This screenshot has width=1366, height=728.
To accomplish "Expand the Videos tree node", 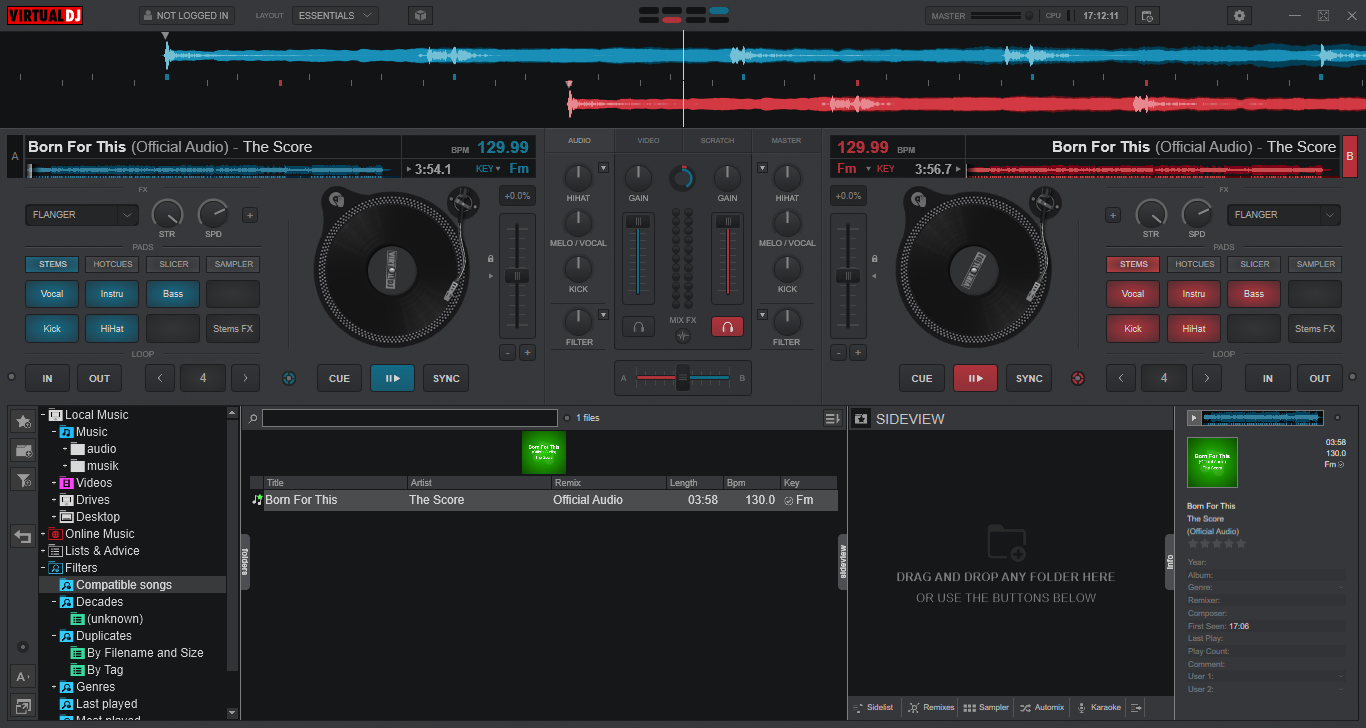I will (x=54, y=483).
